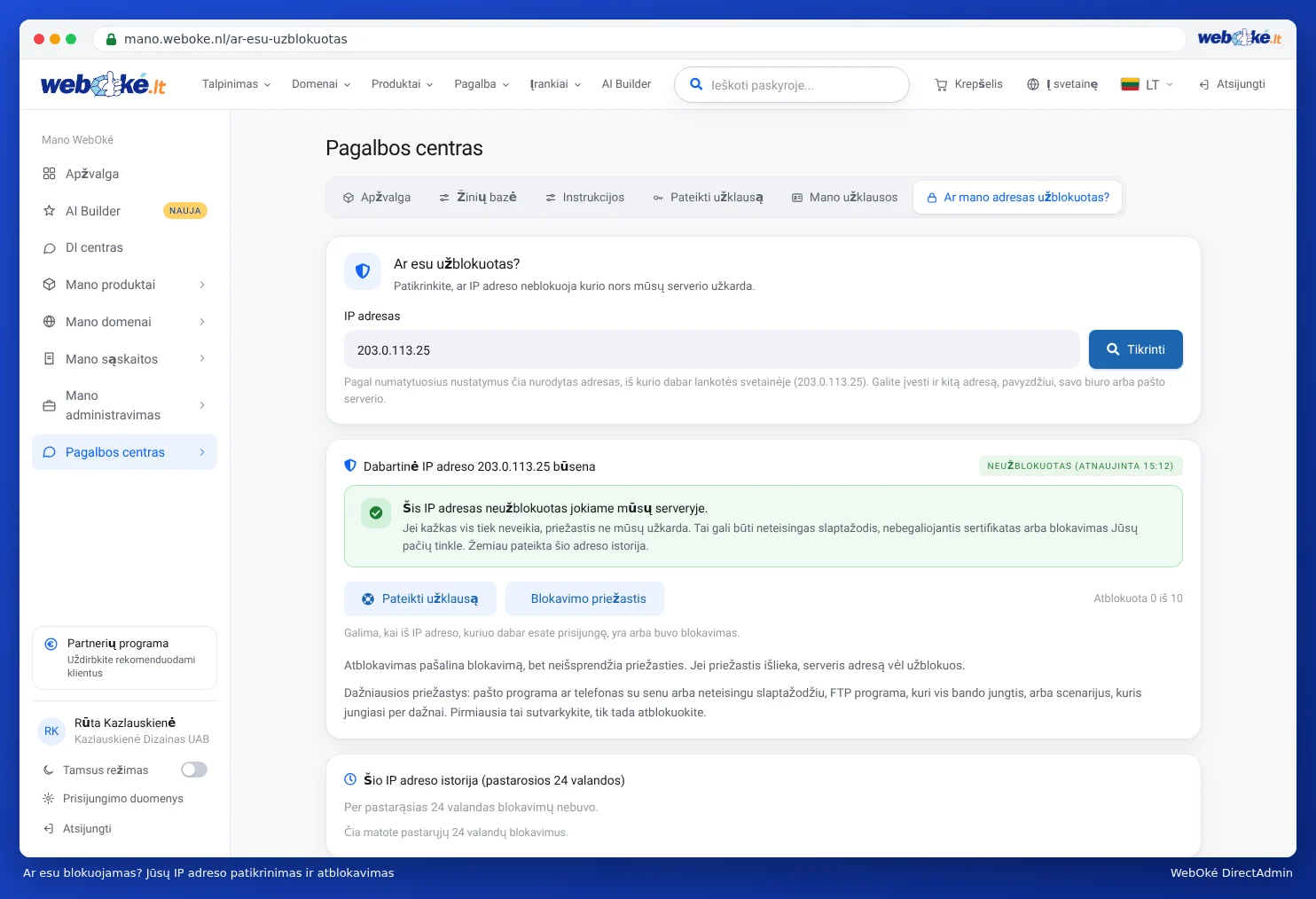Open the Domenai dropdown menu
1316x899 pixels.
coord(321,84)
